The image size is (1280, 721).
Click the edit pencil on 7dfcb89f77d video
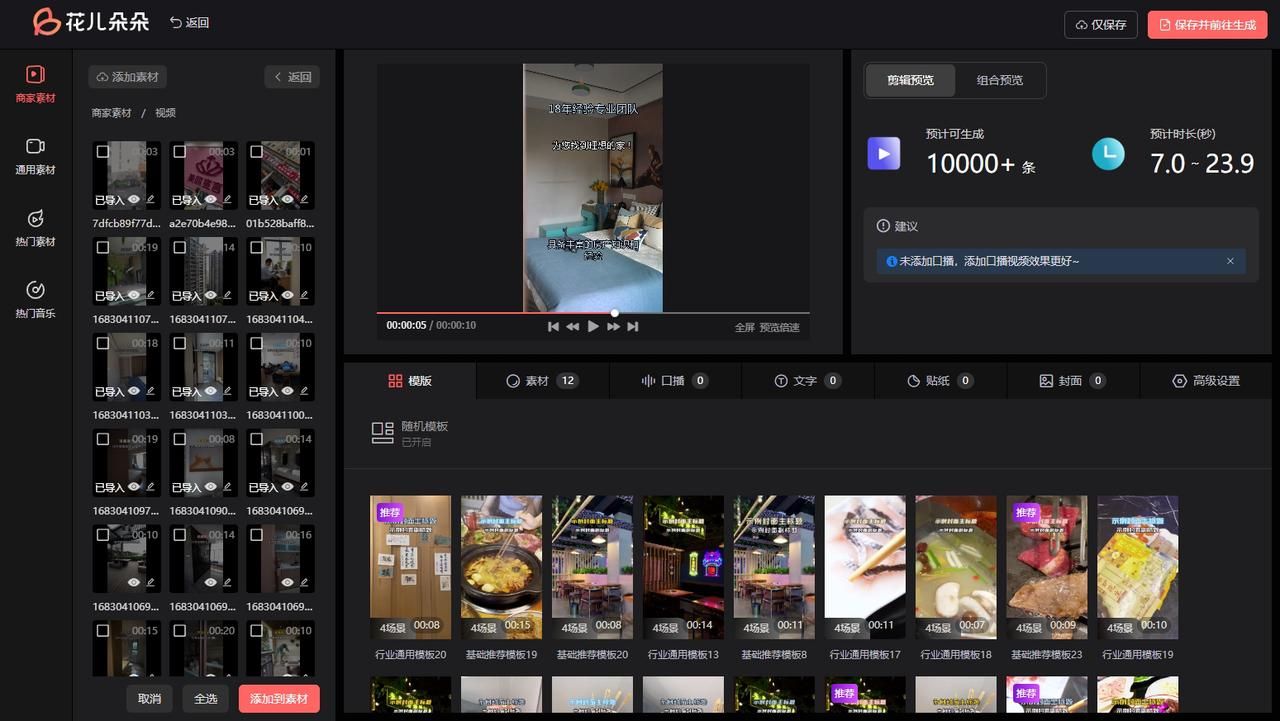tap(150, 200)
